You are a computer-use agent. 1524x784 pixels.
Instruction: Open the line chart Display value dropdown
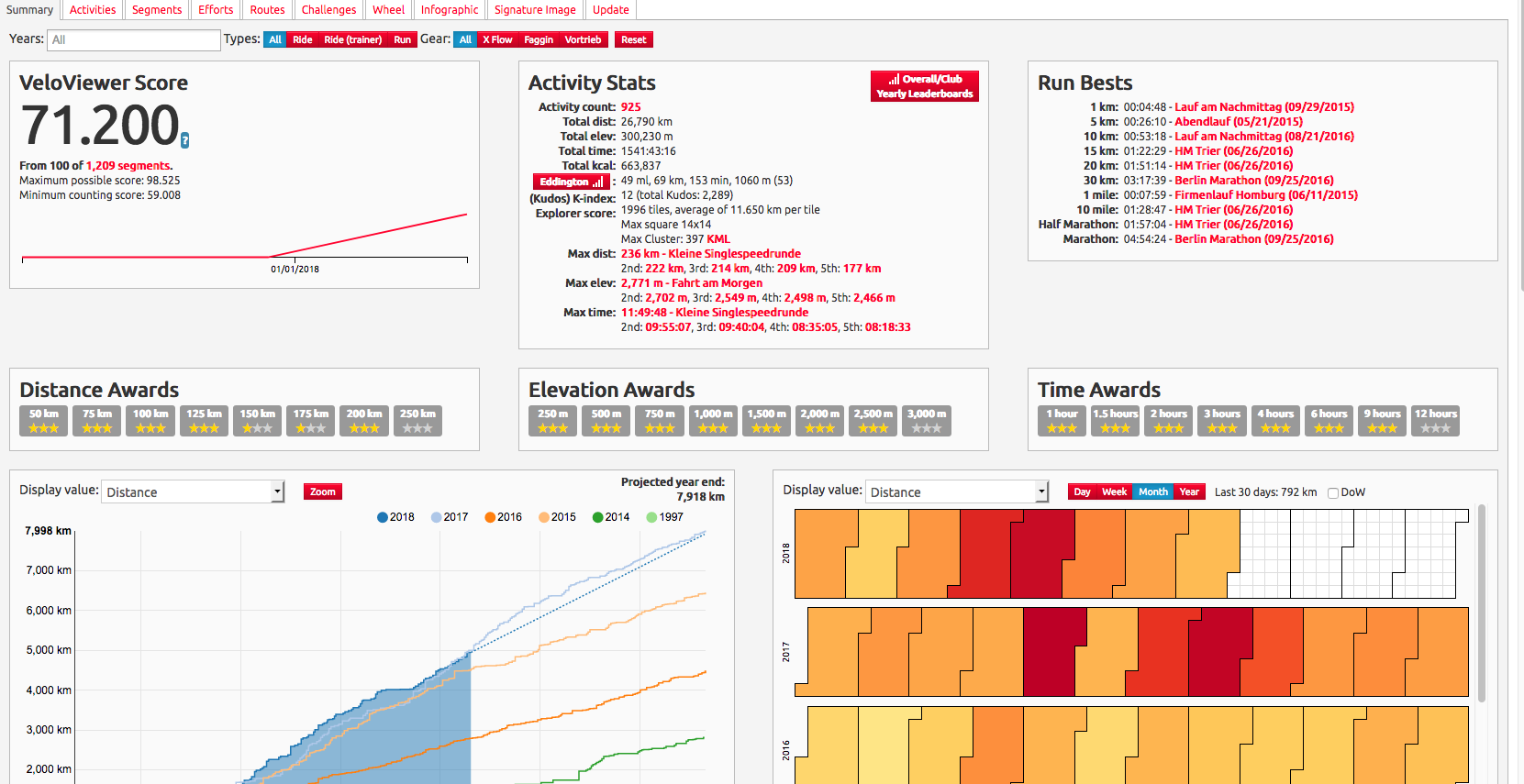point(193,491)
